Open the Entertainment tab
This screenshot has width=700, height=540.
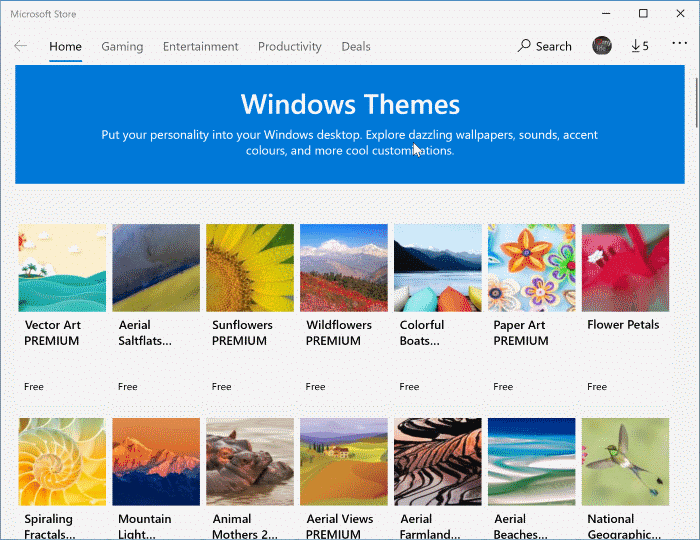pyautogui.click(x=200, y=46)
